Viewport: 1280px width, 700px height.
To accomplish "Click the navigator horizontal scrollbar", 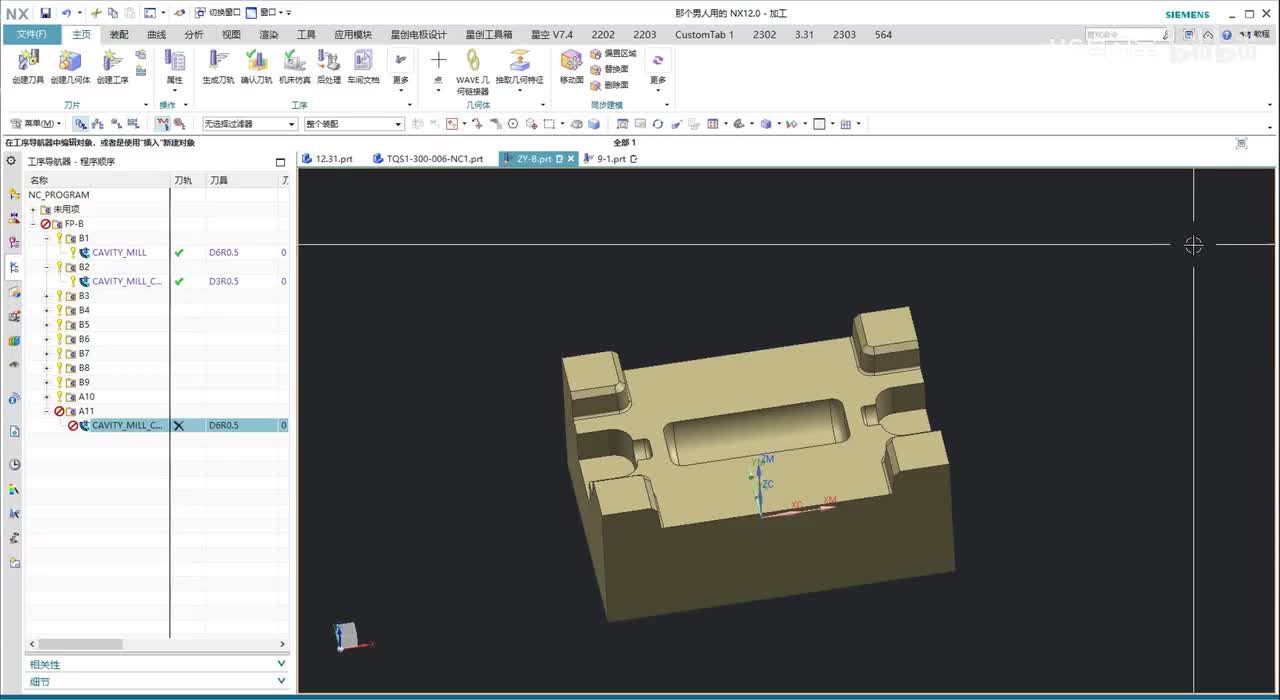I will 80,644.
